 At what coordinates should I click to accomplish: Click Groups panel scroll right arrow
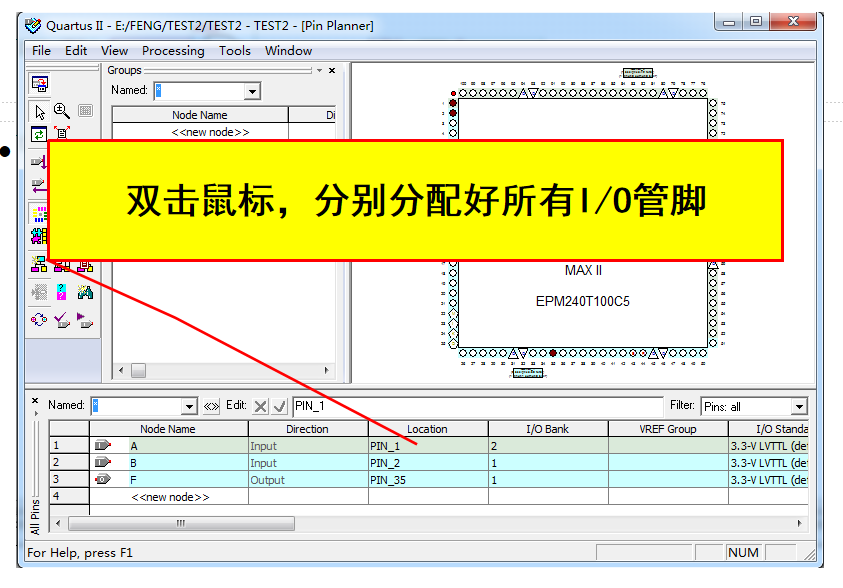coord(326,370)
